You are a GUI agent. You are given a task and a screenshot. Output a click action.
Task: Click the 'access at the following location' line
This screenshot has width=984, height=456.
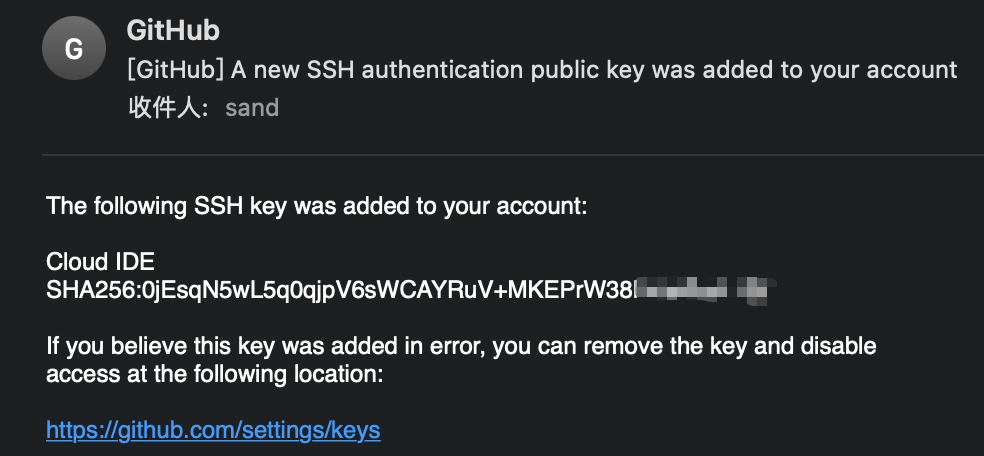coord(215,374)
